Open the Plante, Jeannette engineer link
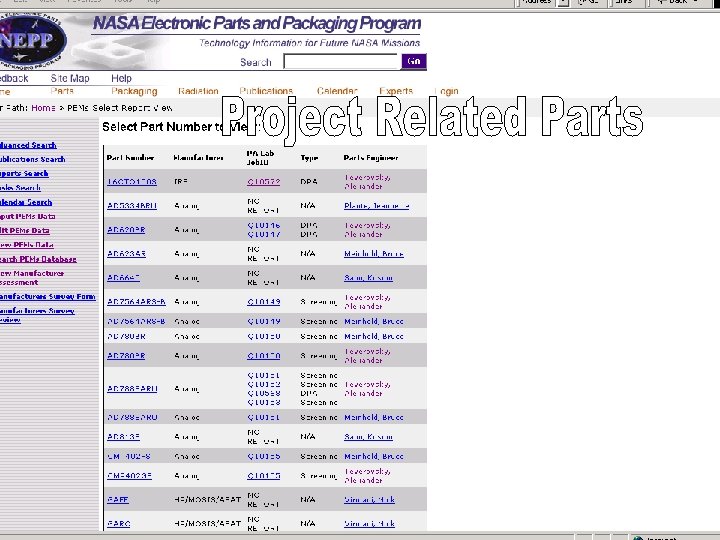The height and width of the screenshot is (540, 720). (x=377, y=206)
